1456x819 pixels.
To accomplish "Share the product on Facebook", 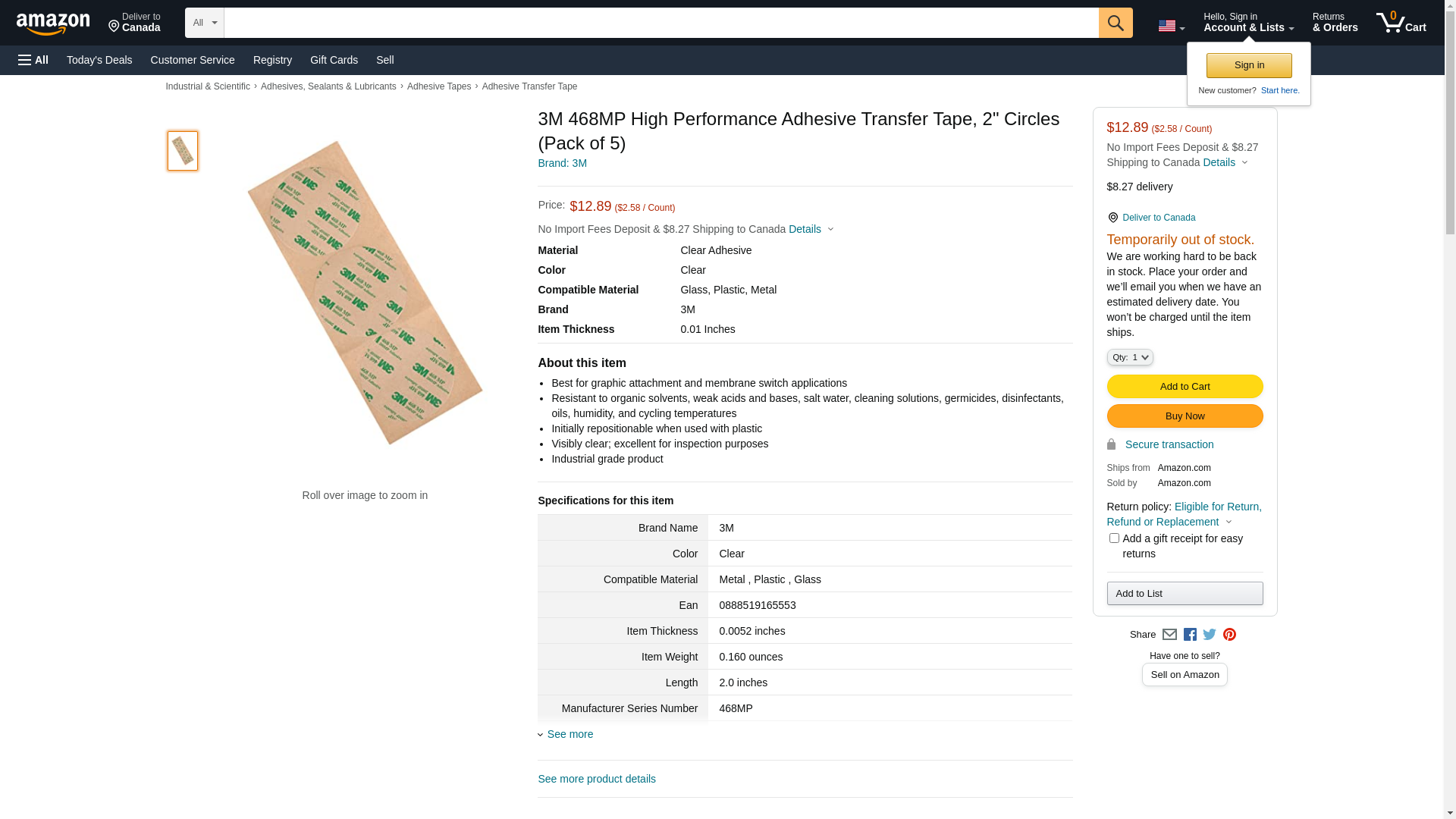I will tap(1190, 635).
